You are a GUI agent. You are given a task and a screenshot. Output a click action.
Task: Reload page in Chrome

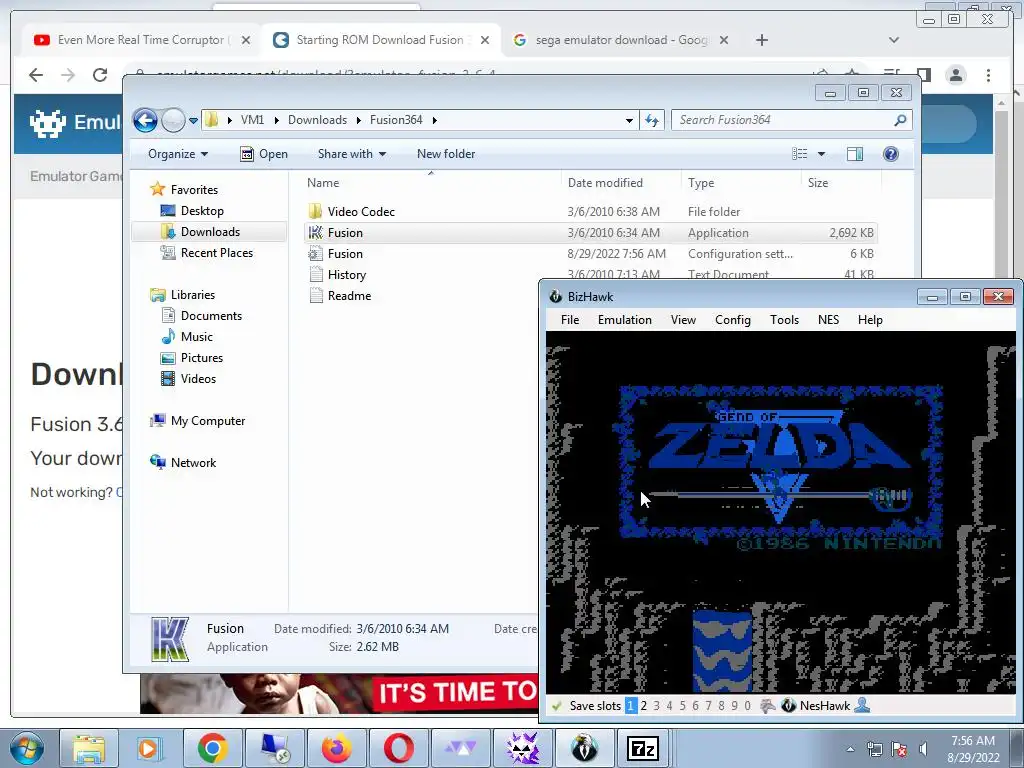click(100, 75)
